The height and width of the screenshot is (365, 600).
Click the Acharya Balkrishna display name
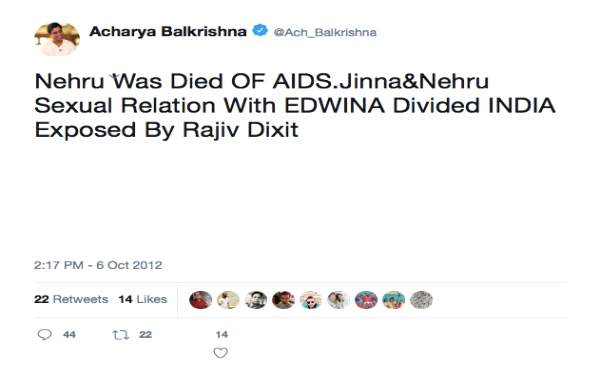(168, 31)
